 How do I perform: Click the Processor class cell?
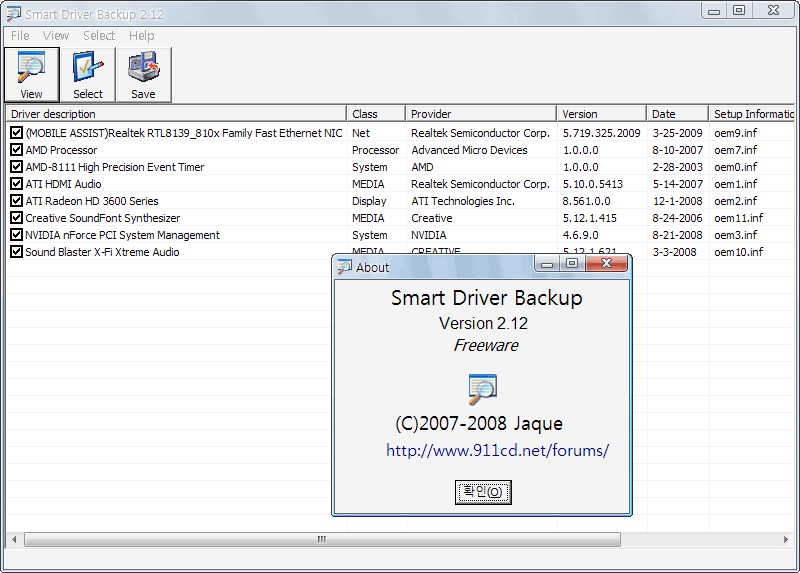tap(376, 150)
